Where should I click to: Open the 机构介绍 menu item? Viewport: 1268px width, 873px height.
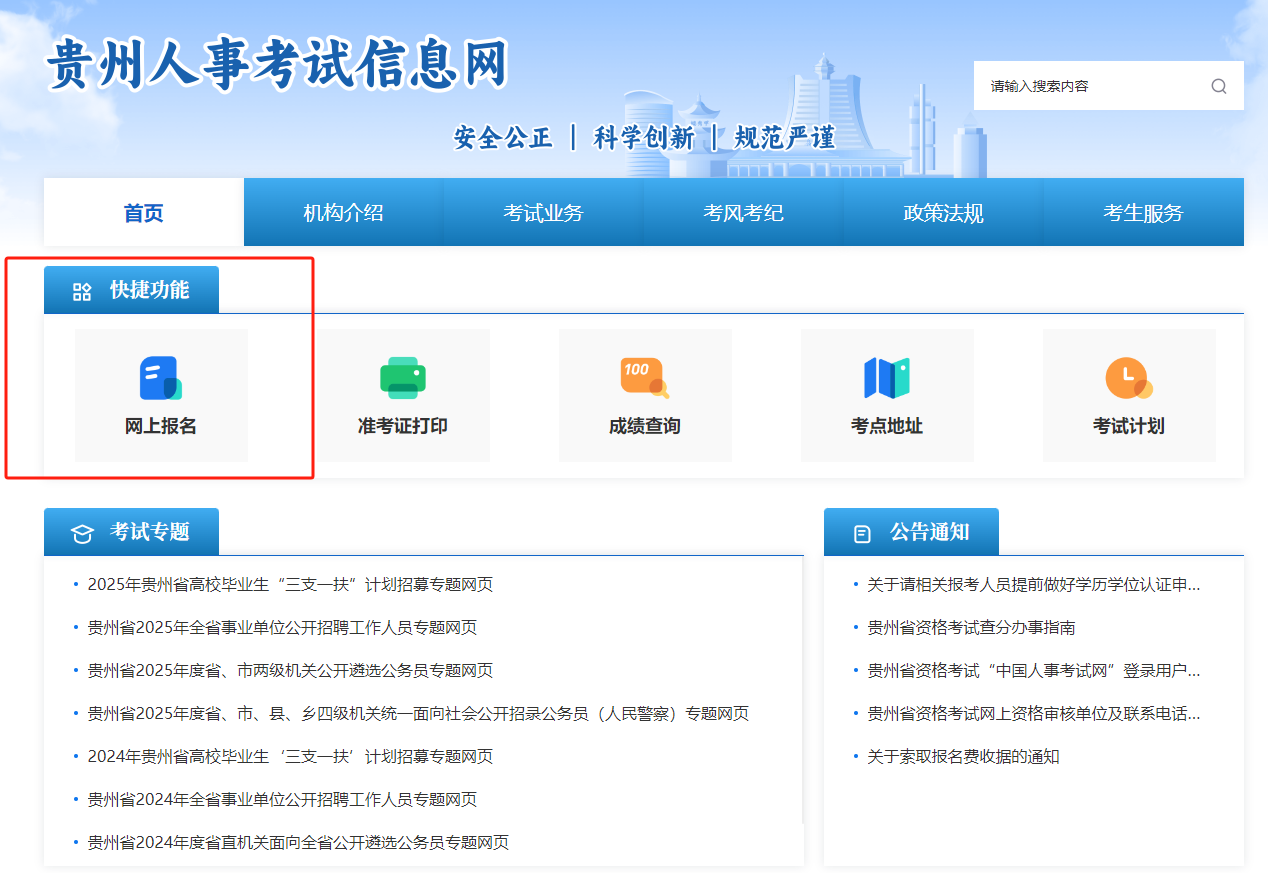(x=343, y=213)
